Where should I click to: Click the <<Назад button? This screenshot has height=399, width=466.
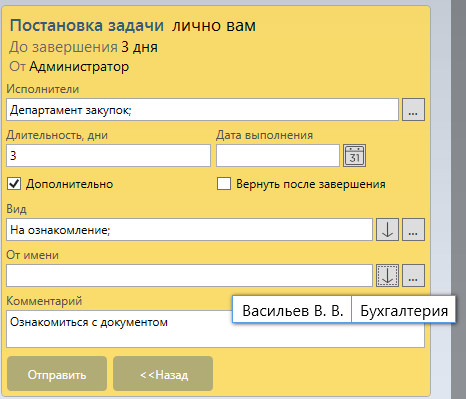point(163,373)
